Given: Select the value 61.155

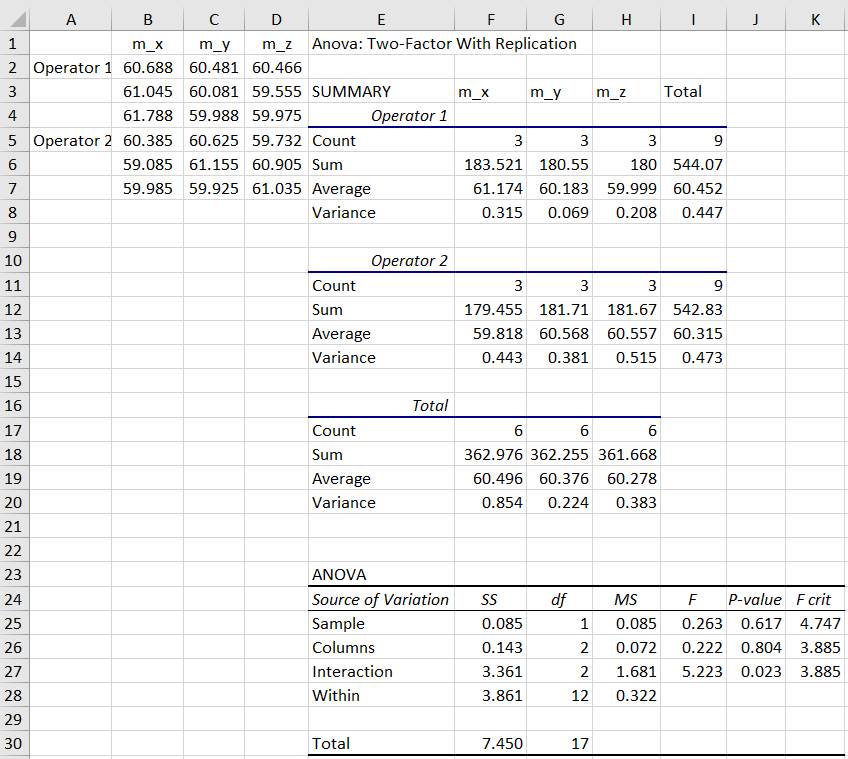Looking at the screenshot, I should (x=214, y=164).
